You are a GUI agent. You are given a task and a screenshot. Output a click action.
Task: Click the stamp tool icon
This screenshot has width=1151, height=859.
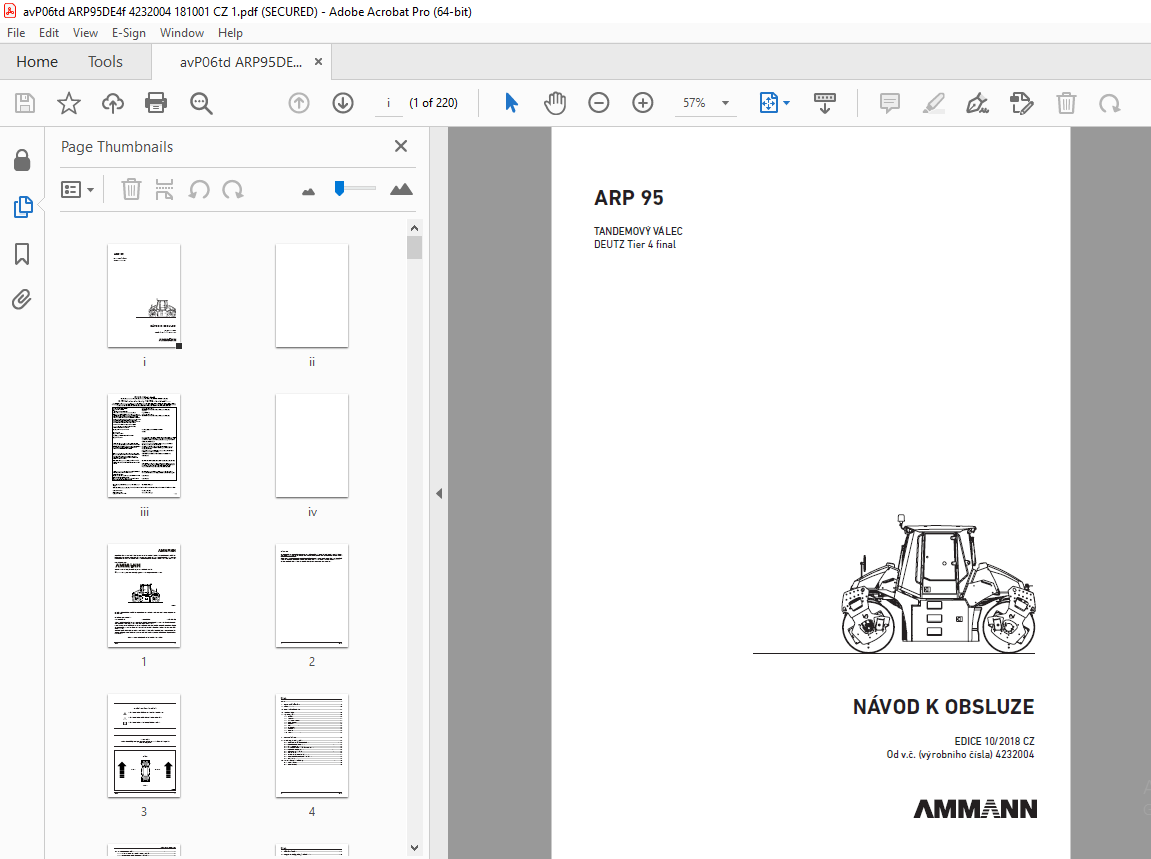click(1022, 103)
